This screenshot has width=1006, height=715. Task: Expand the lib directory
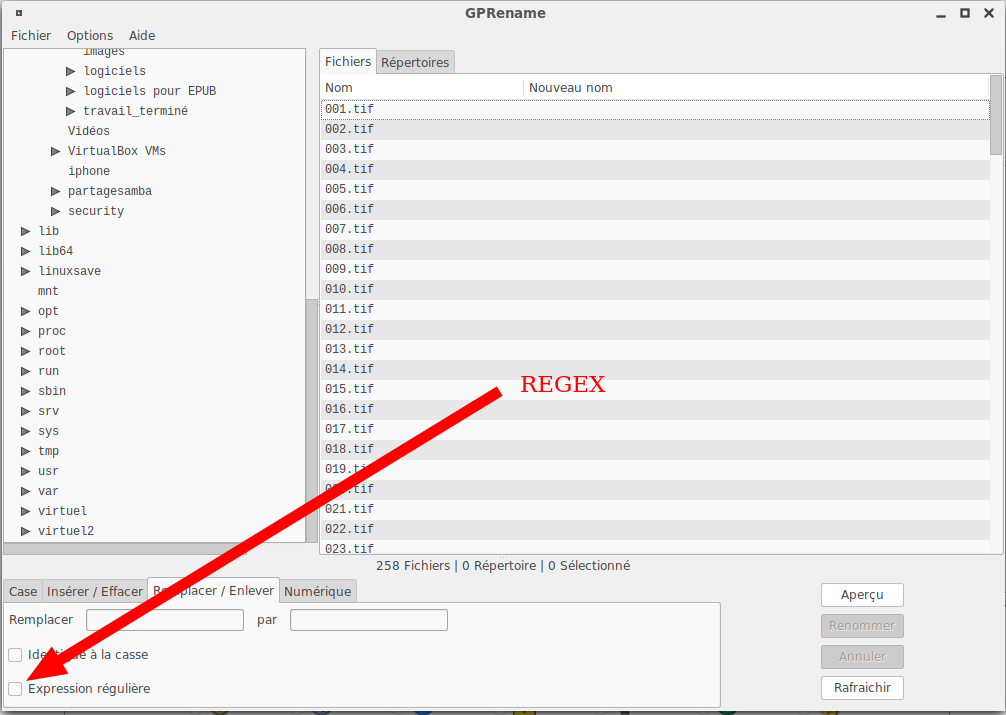coord(26,231)
